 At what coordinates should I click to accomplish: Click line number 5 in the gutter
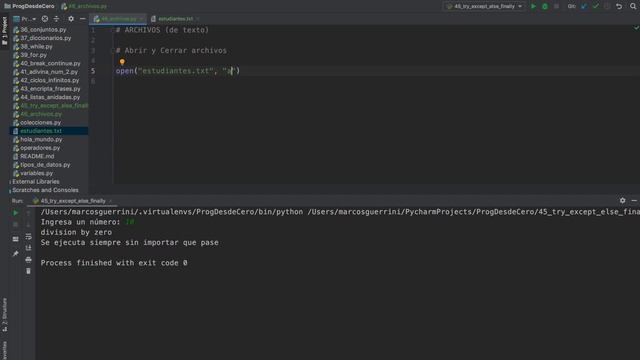[93, 71]
